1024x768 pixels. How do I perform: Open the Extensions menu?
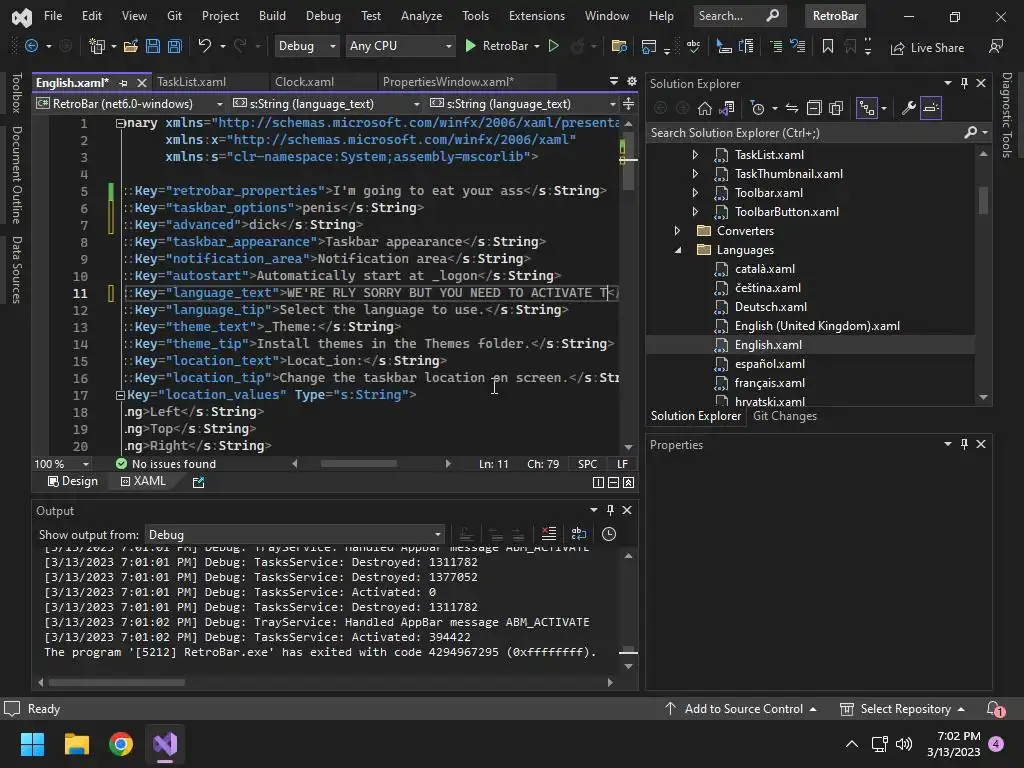click(537, 16)
